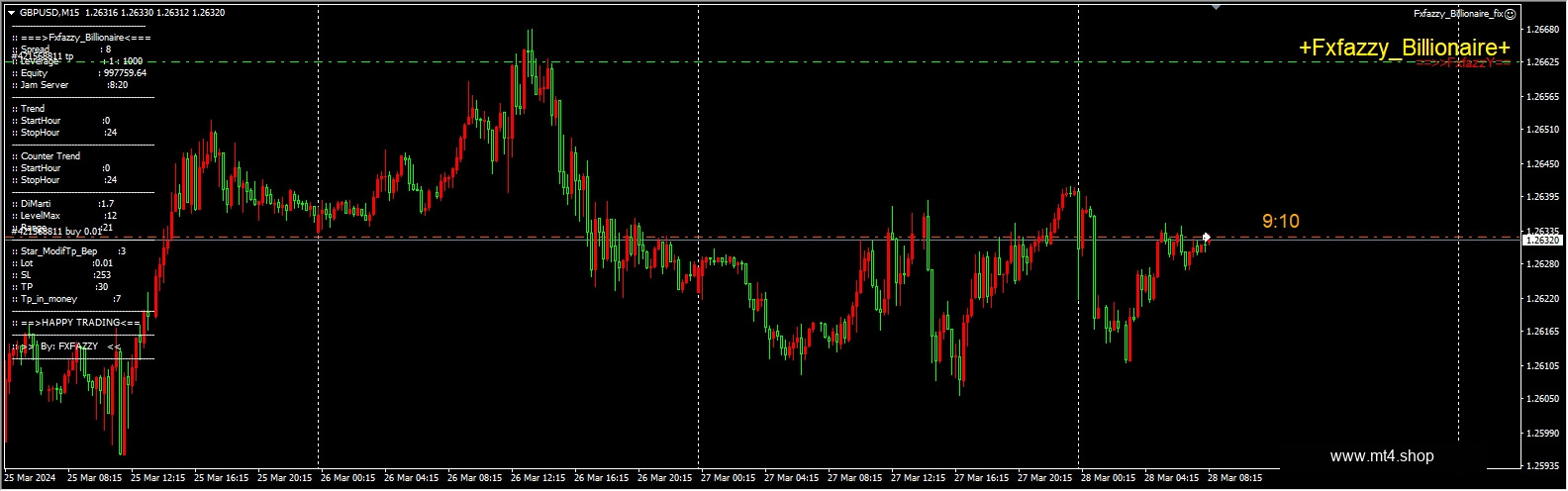
Task: Click the ===>Fxfazzy_Billionaire<=== panel header
Action: [x=82, y=38]
